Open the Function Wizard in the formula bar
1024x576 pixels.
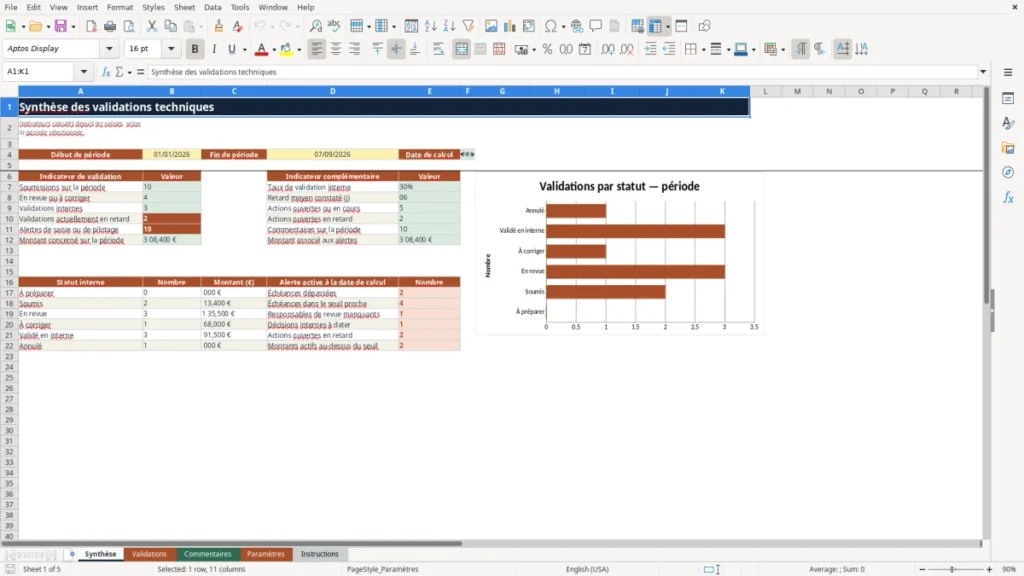[106, 72]
